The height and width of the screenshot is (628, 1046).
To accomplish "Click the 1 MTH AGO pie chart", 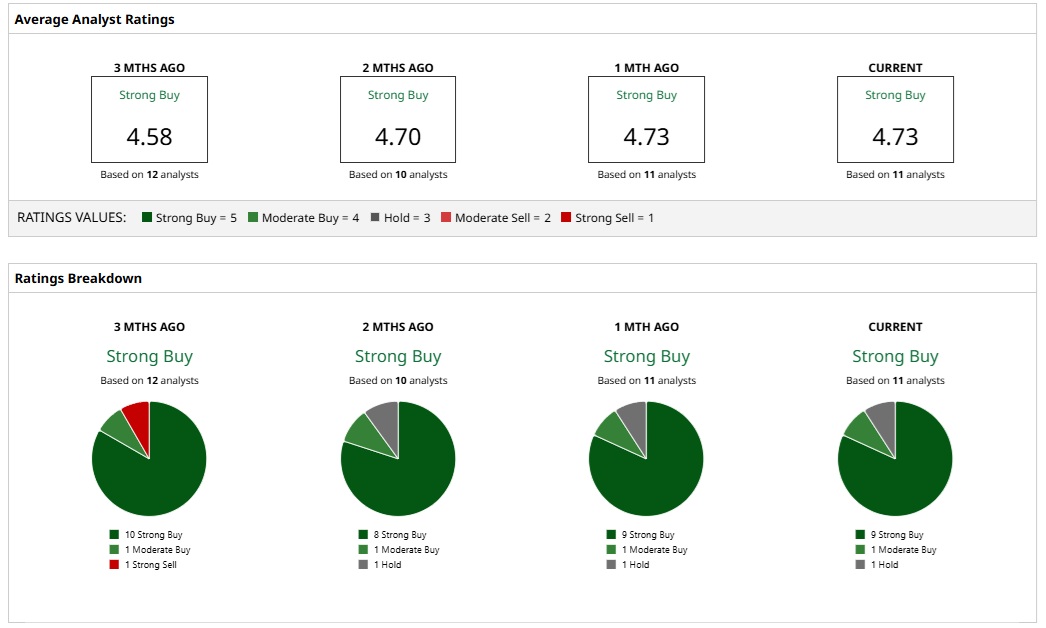I will (646, 458).
